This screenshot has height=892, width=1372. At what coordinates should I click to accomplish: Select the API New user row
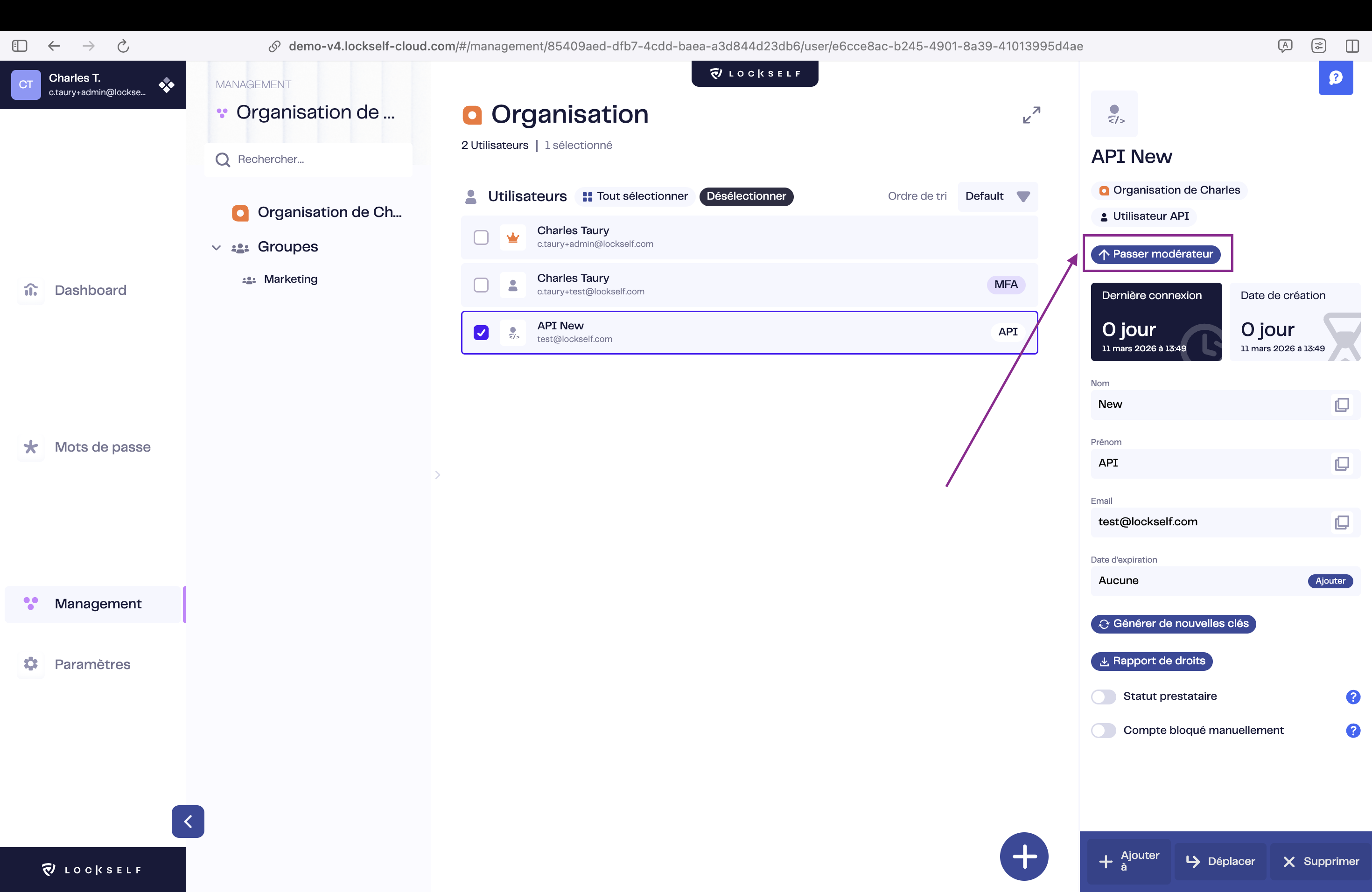[749, 333]
